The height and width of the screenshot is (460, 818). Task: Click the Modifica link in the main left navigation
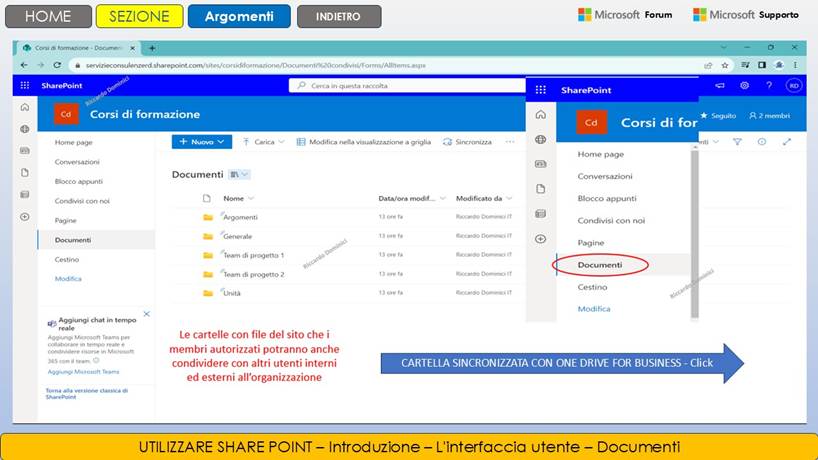(x=68, y=279)
